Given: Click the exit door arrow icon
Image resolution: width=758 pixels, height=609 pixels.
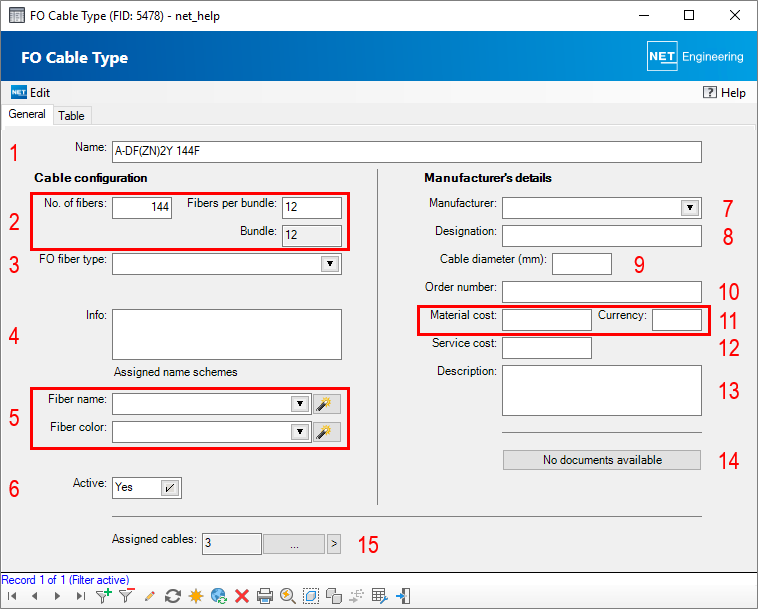Looking at the screenshot, I should 403,596.
